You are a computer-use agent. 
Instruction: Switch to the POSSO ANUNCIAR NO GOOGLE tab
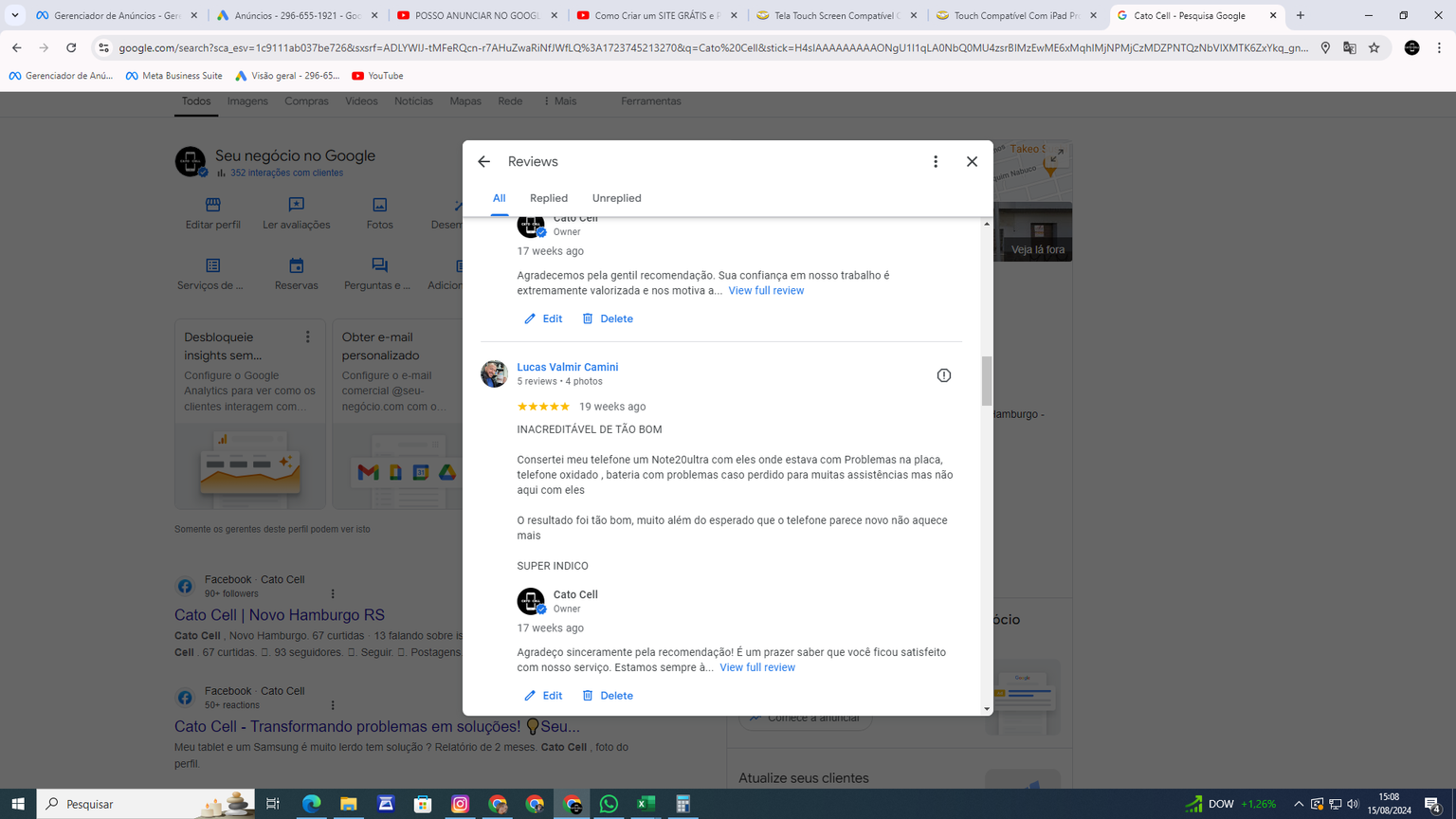(477, 15)
